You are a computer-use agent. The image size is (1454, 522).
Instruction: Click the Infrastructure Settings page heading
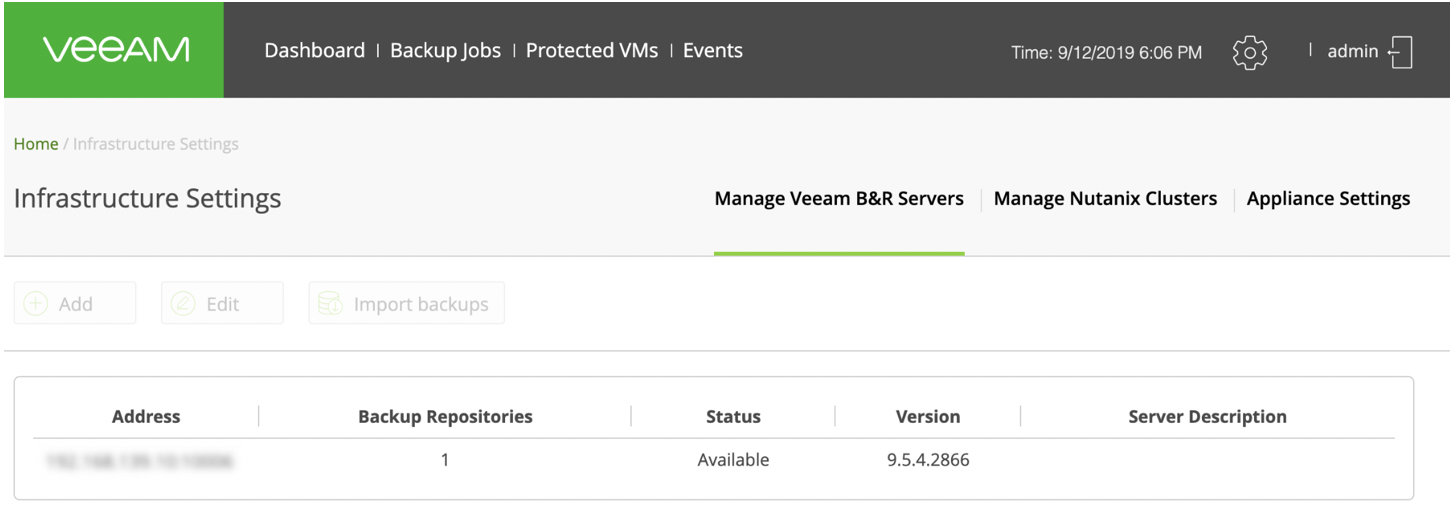click(147, 199)
